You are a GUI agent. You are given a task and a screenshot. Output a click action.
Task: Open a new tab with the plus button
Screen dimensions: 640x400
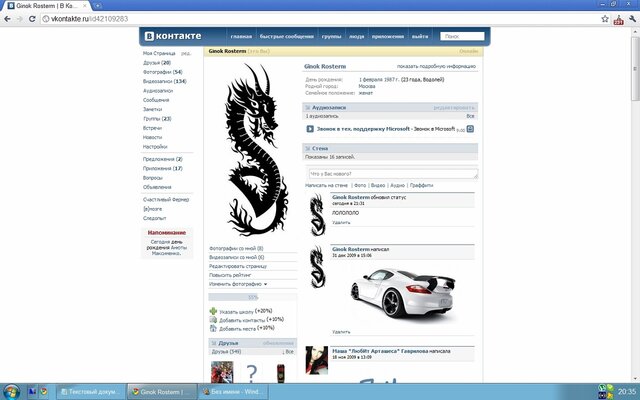(x=98, y=6)
